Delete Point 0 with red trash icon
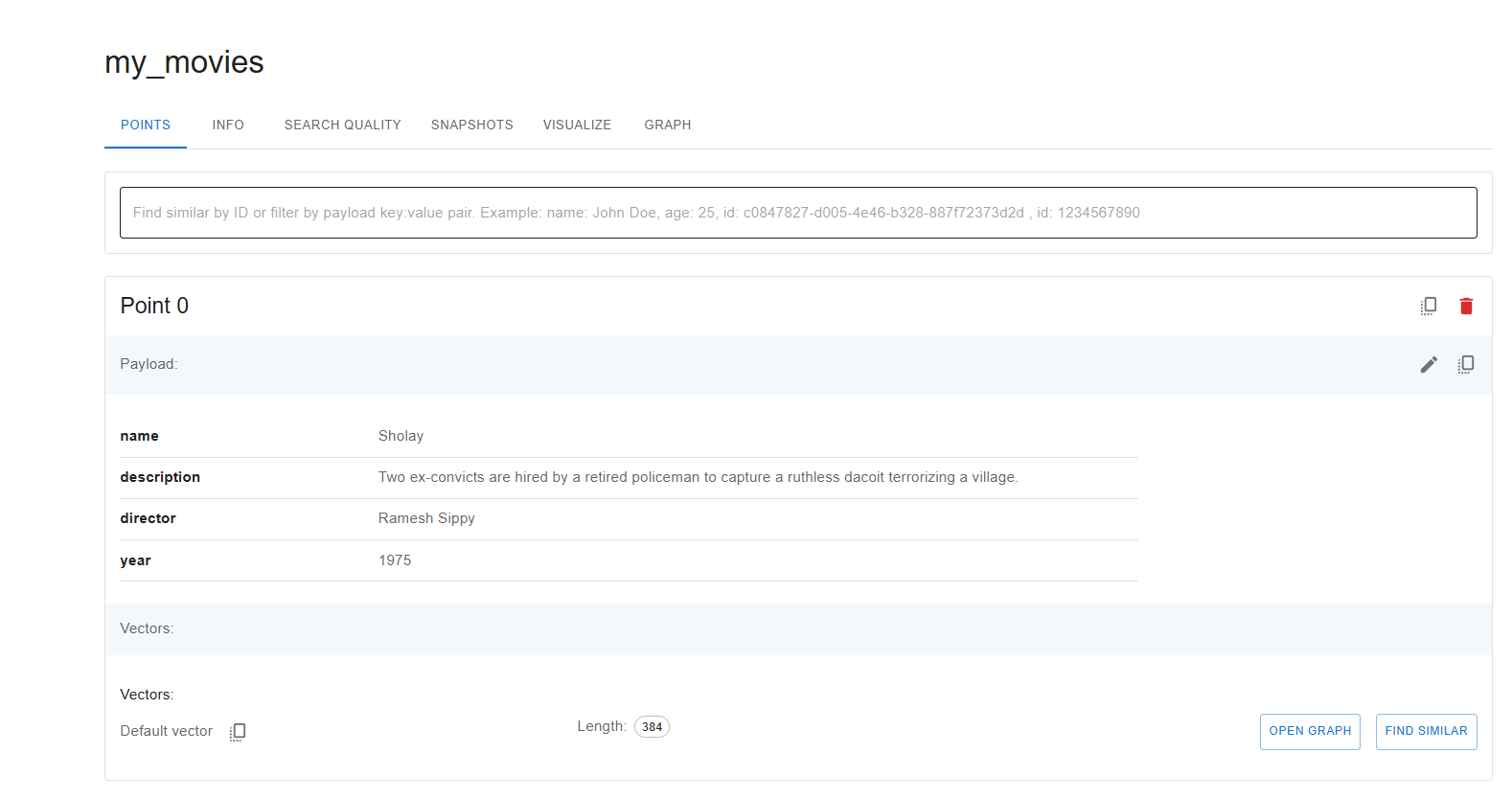Screen dimensions: 1512x799 pos(1466,306)
